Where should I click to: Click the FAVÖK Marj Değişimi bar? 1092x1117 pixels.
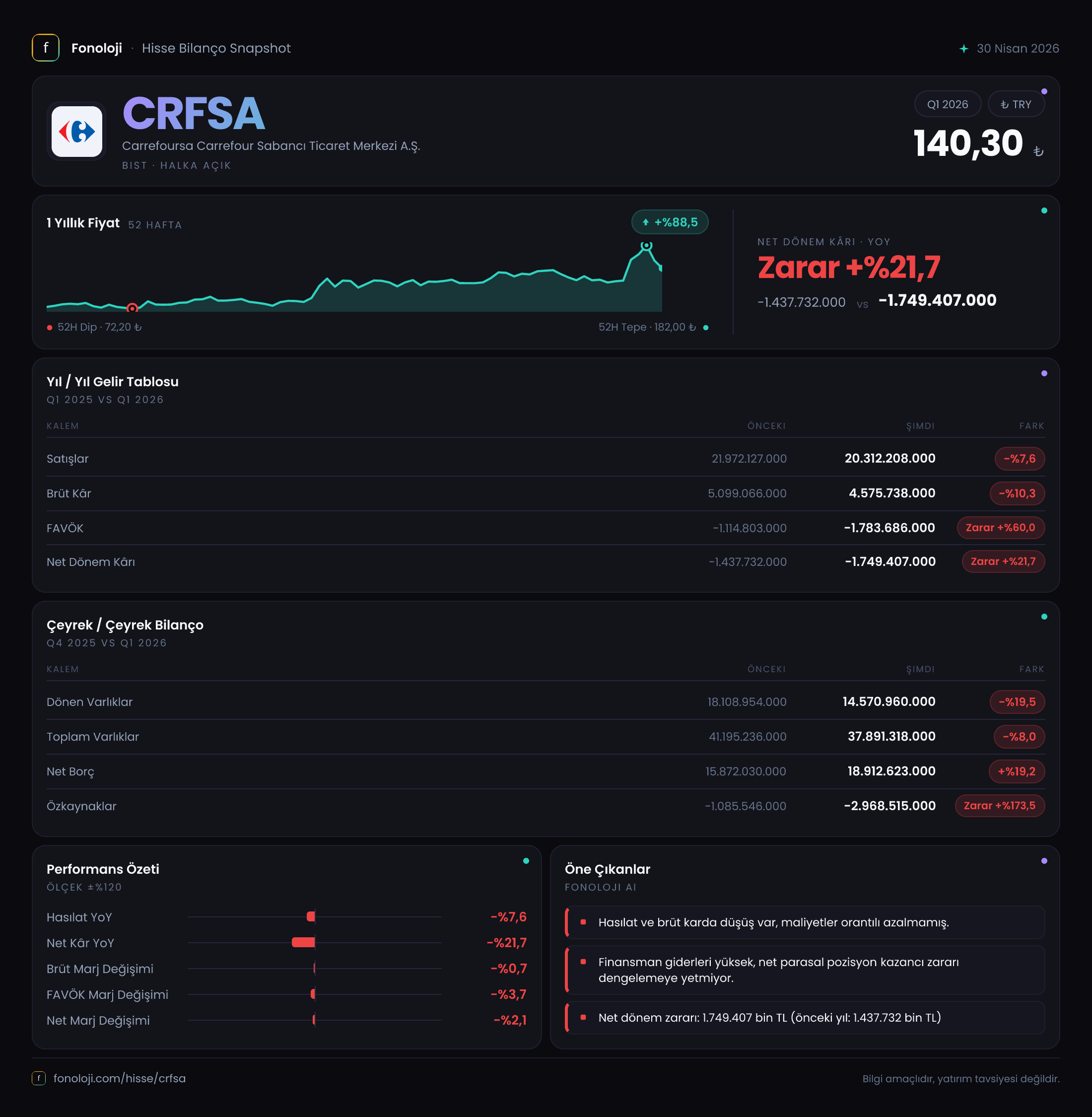(x=313, y=994)
